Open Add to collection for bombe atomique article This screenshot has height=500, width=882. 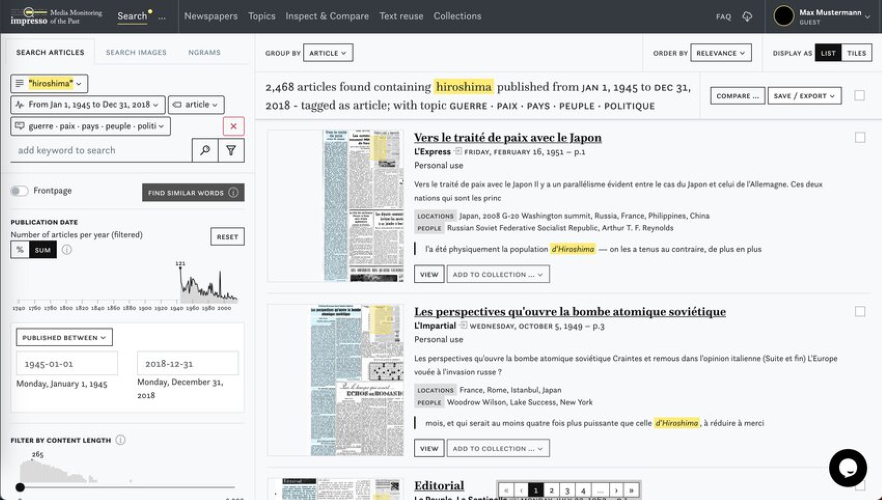tap(498, 448)
